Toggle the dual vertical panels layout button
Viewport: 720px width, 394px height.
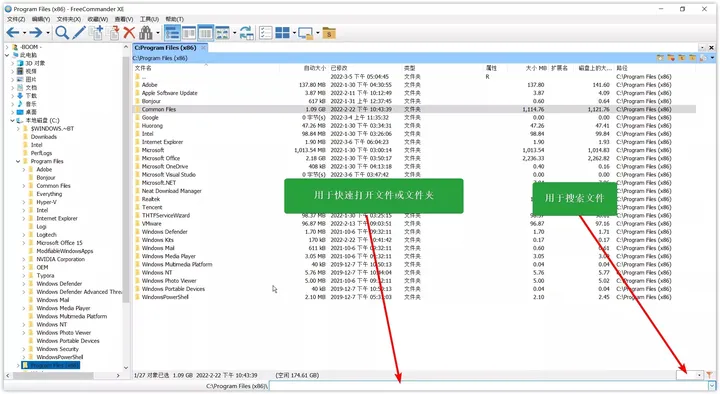tap(189, 33)
